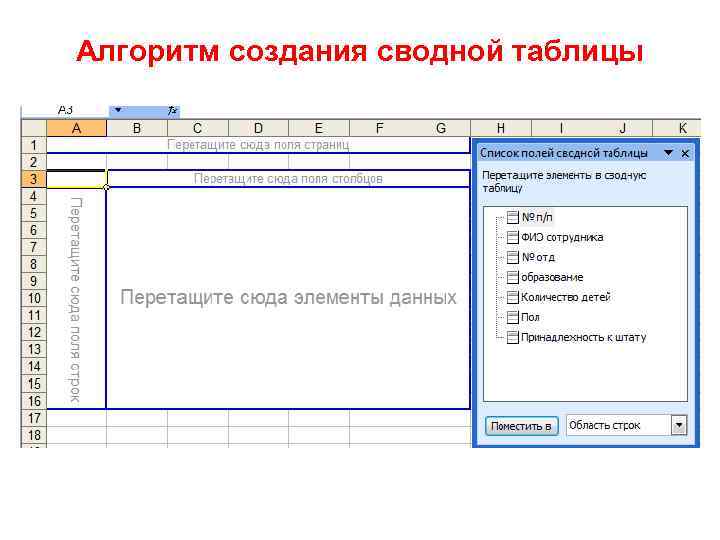Image resolution: width=720 pixels, height=540 pixels.
Task: Select column A header
Action: pos(77,128)
